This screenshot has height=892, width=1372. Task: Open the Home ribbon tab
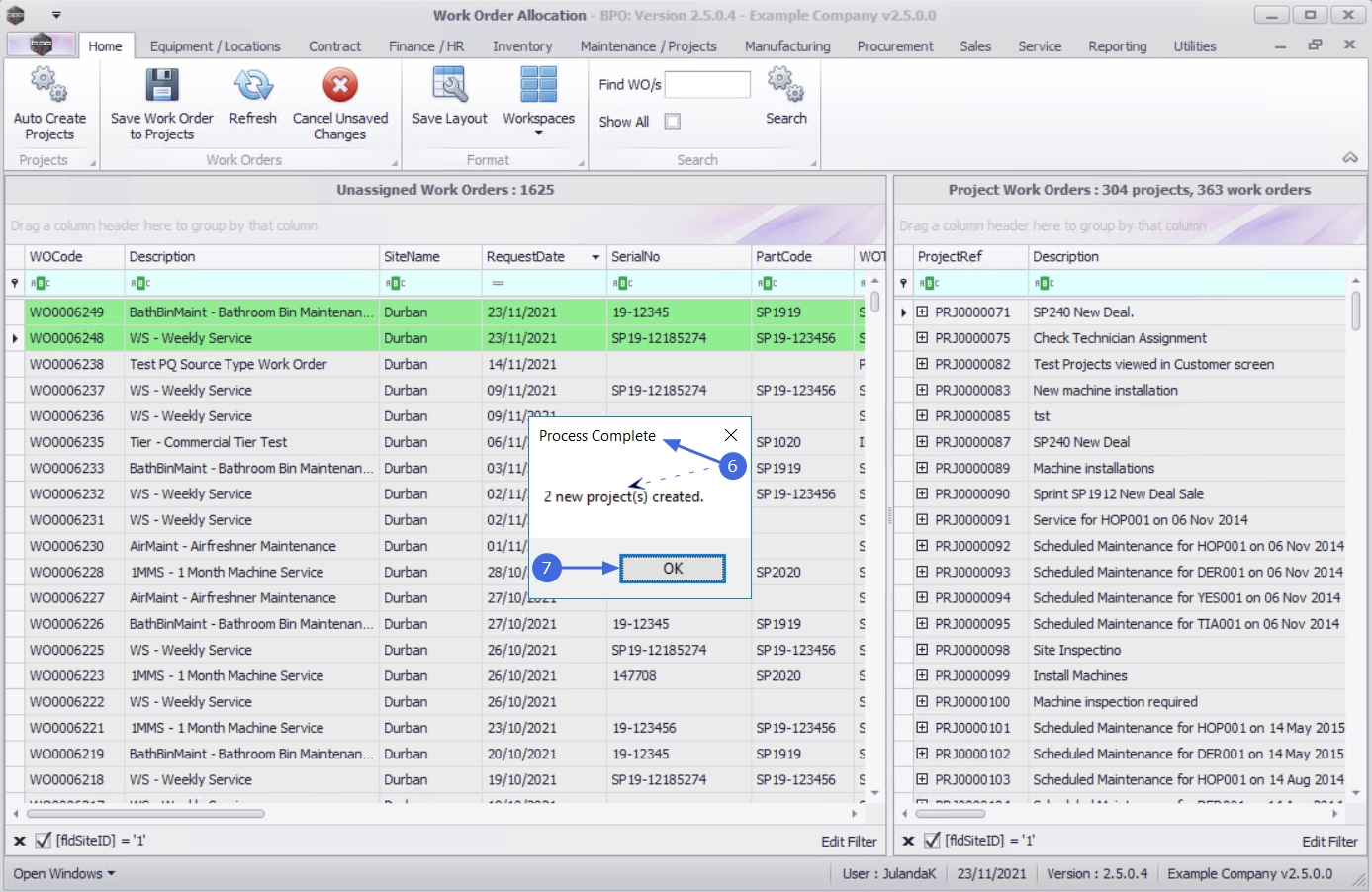[105, 46]
